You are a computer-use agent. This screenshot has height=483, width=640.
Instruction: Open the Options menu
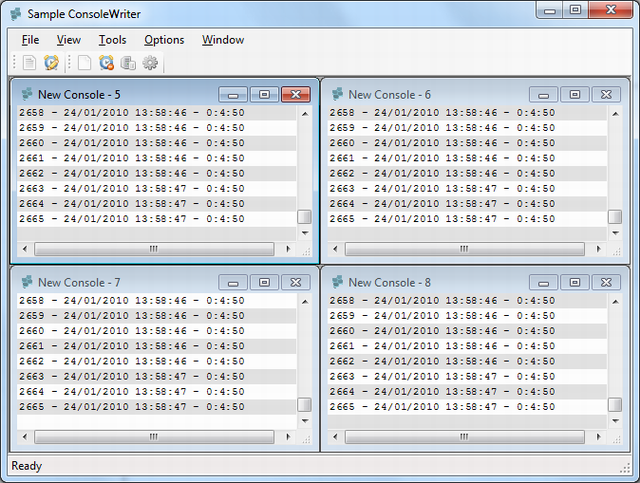[164, 40]
